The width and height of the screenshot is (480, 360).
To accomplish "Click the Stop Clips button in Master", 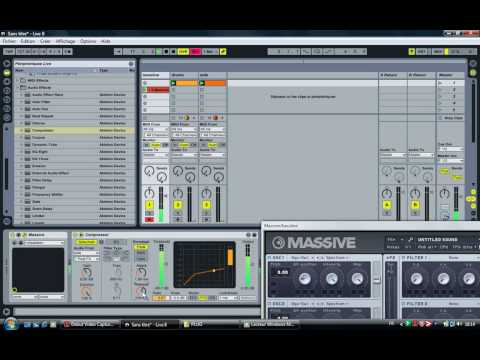I will click(x=451, y=118).
